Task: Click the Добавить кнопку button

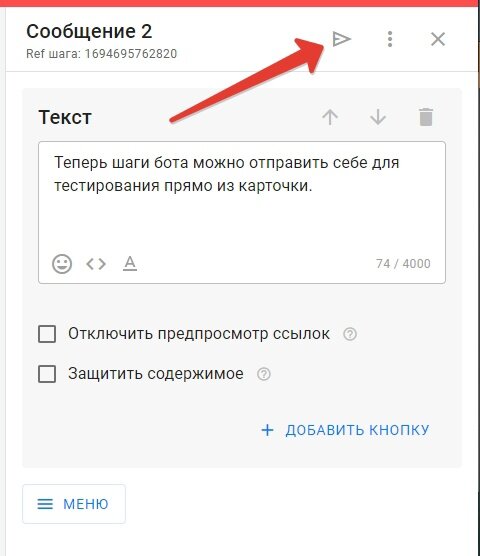Action: point(345,430)
